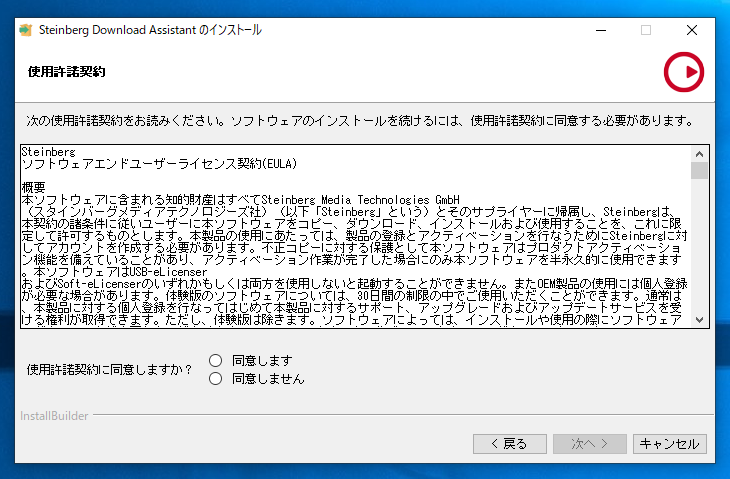The image size is (730, 479).
Task: Close the Steinberg Download Assistant installer
Action: [x=692, y=30]
